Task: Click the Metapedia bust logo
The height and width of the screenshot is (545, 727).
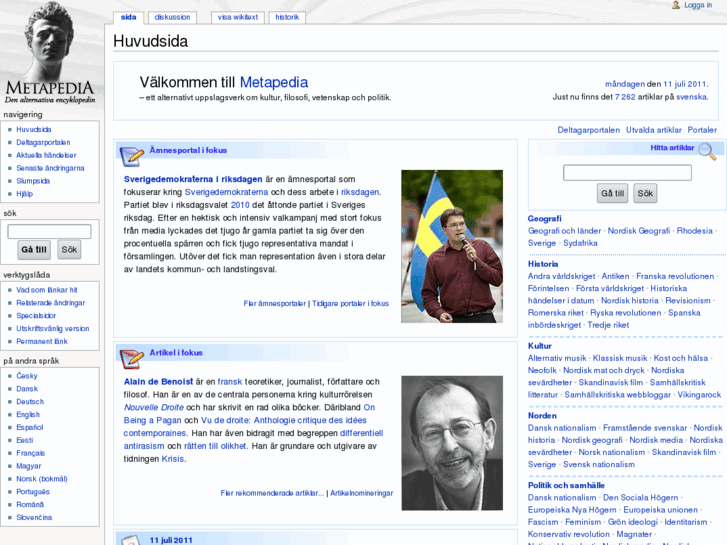Action: (50, 53)
